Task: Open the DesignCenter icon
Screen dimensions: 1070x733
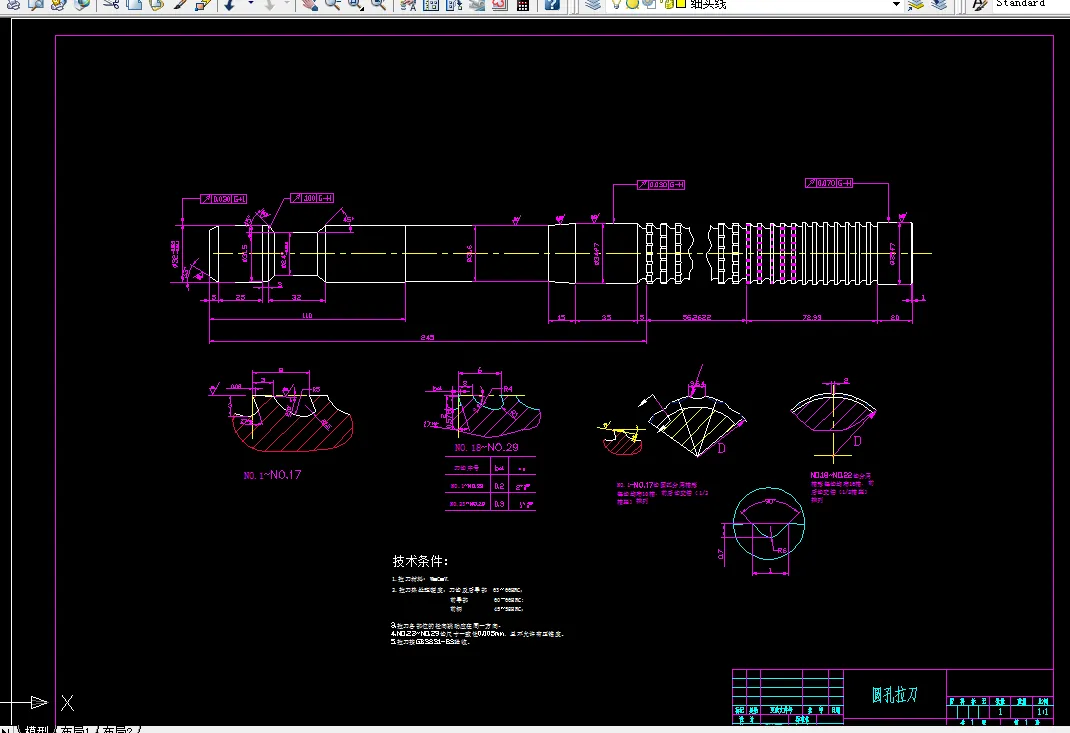Action: point(431,4)
